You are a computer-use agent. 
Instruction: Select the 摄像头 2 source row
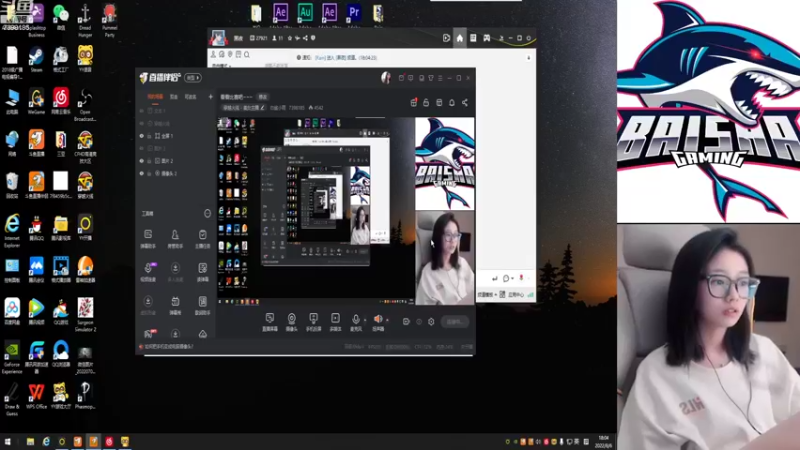tap(176, 173)
